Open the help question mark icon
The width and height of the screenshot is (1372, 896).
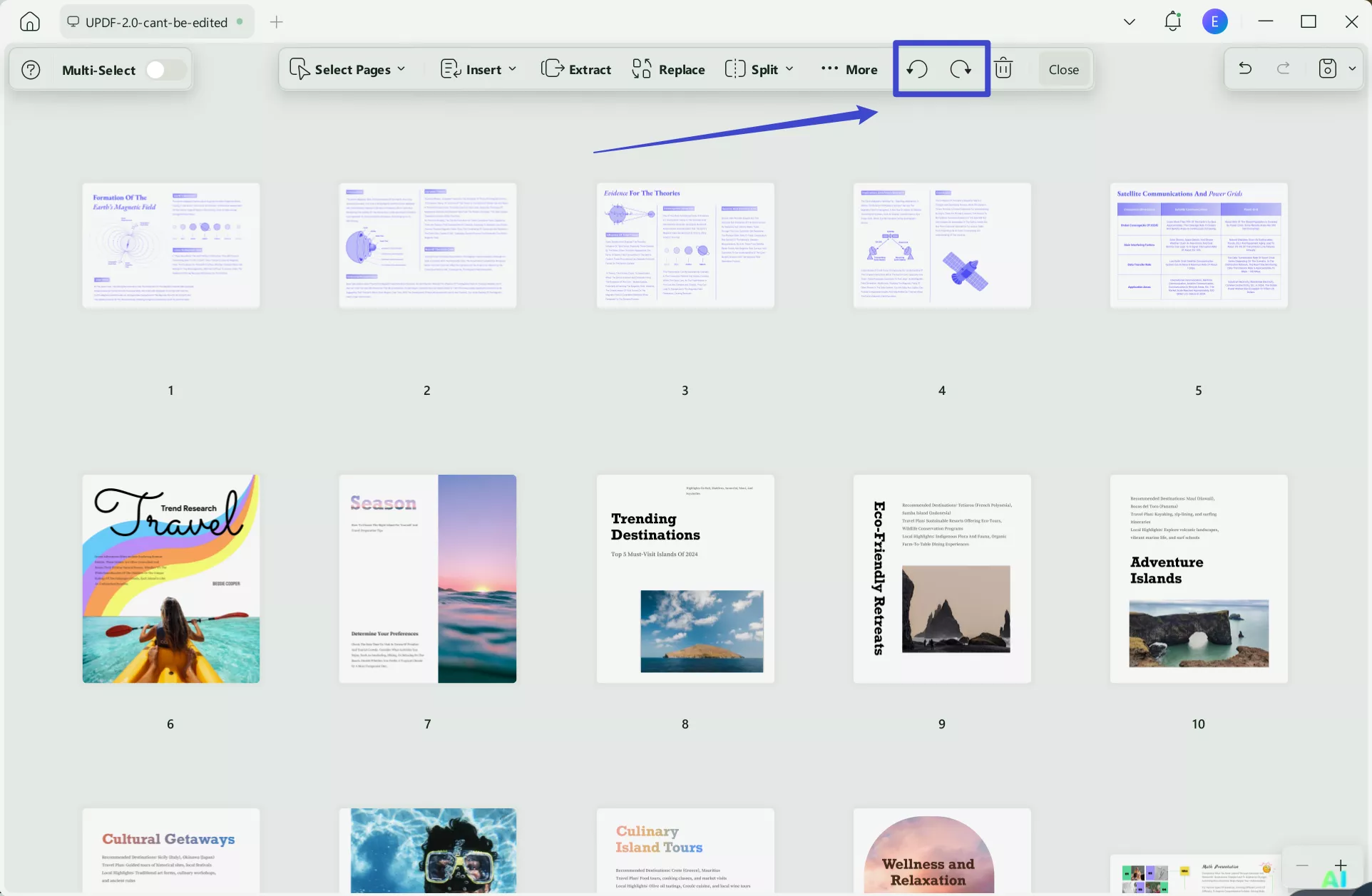tap(31, 70)
